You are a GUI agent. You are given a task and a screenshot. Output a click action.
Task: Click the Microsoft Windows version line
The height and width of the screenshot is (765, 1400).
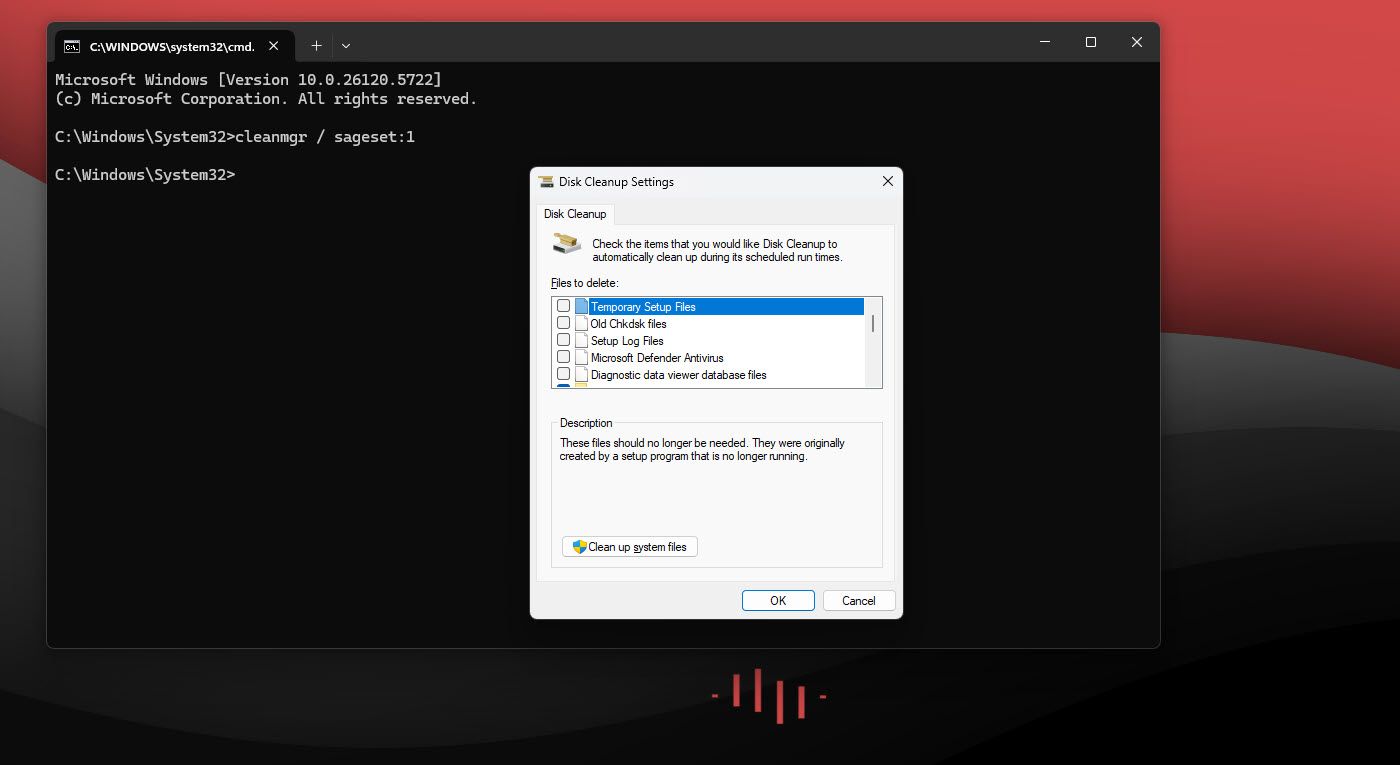(248, 80)
